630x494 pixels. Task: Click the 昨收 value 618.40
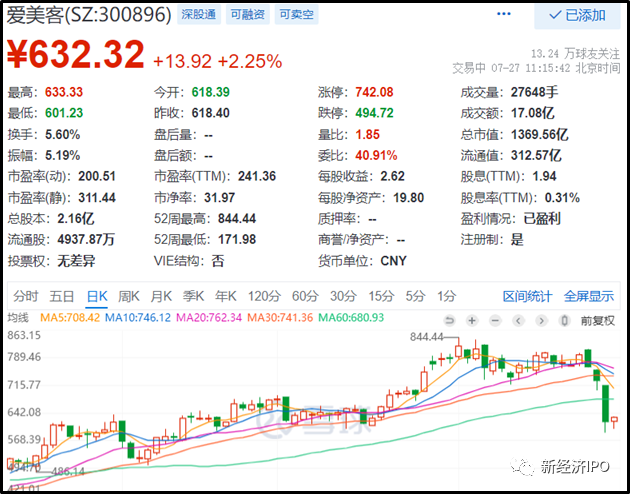[210, 113]
